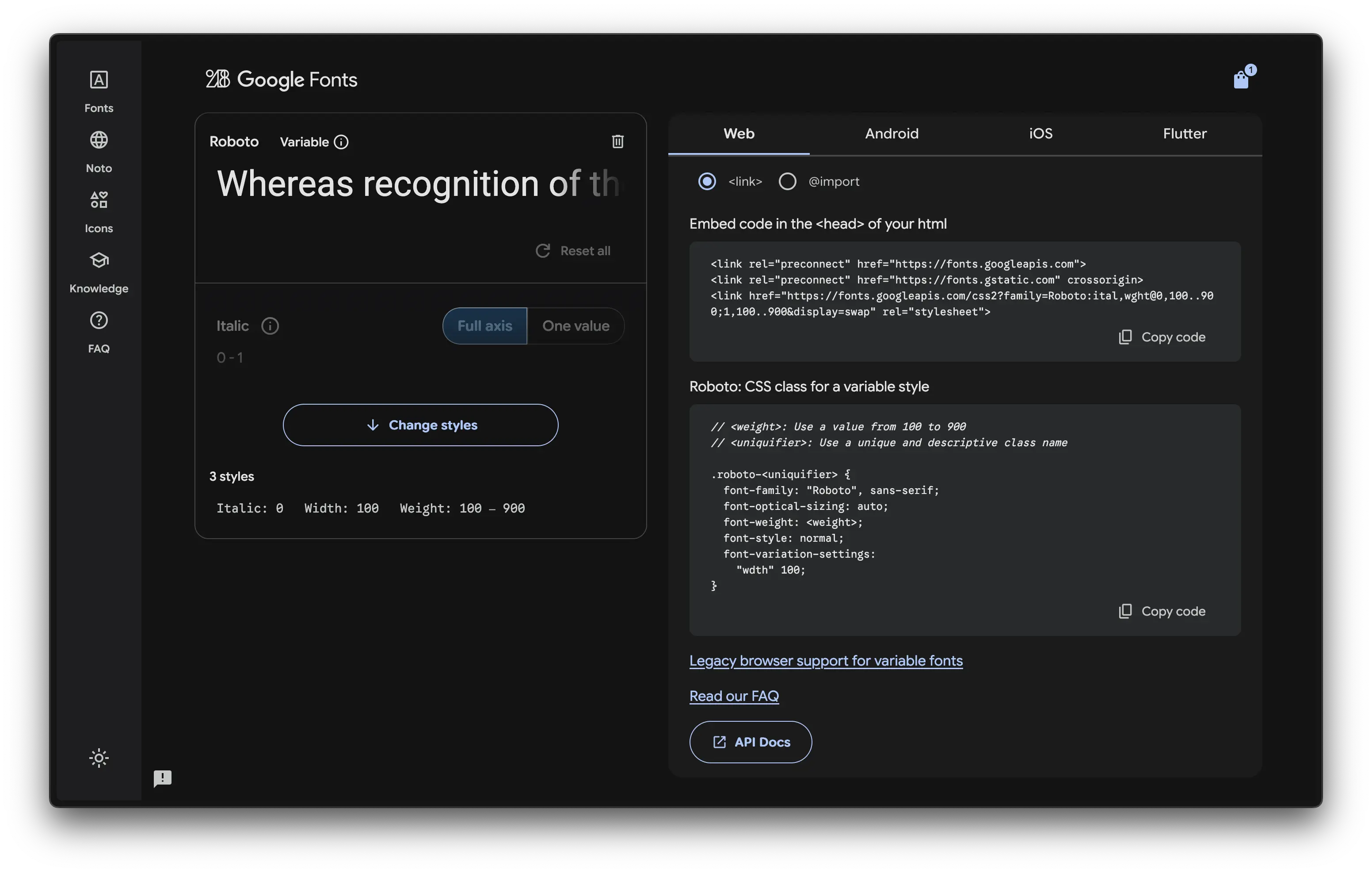Switch to the Flutter tab
Image resolution: width=1372 pixels, height=873 pixels.
(1185, 134)
